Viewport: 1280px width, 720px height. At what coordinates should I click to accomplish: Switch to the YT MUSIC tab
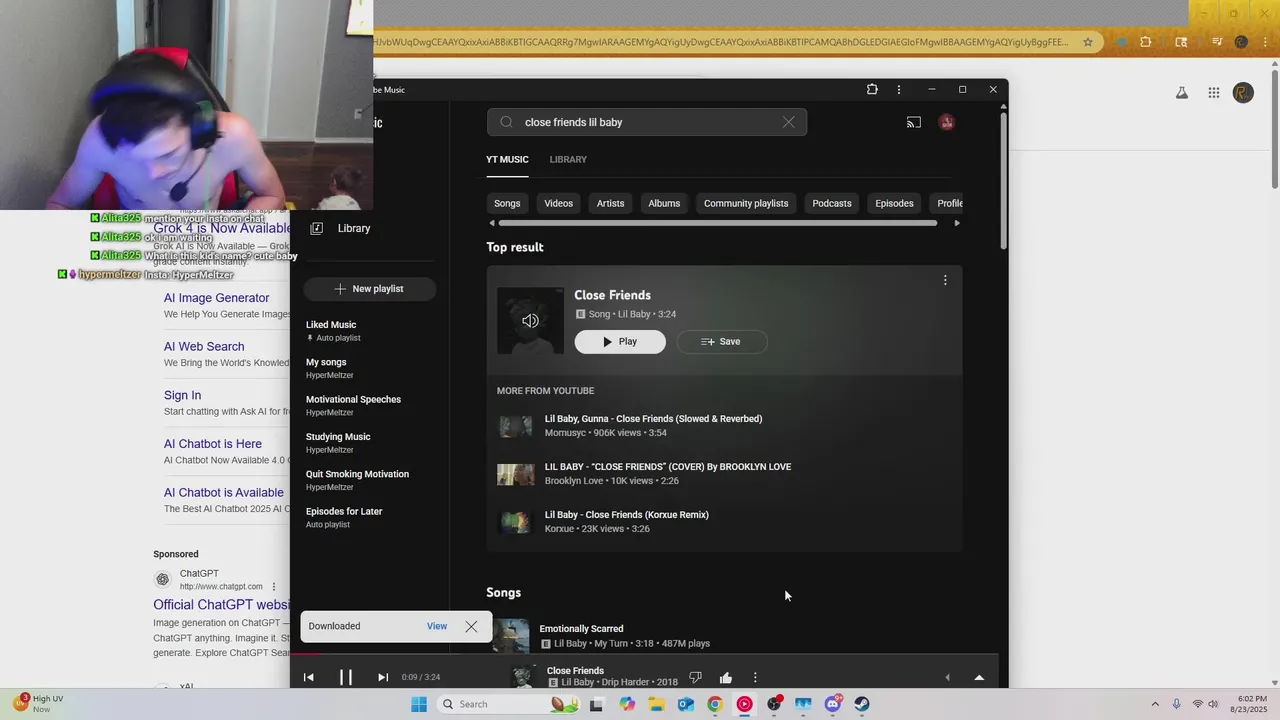(x=507, y=159)
